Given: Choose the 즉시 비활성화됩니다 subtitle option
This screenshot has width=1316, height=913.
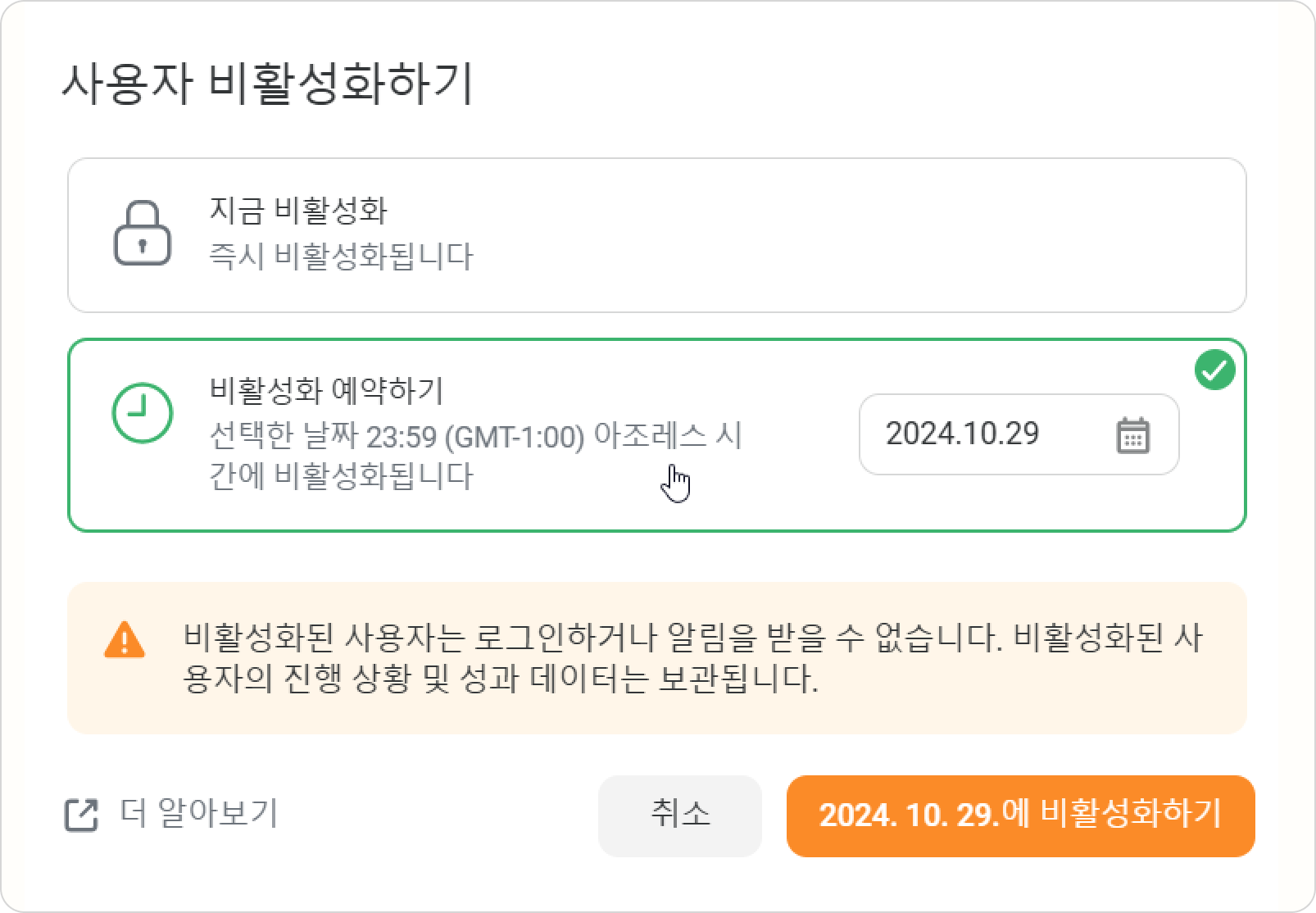Looking at the screenshot, I should pyautogui.click(x=341, y=257).
